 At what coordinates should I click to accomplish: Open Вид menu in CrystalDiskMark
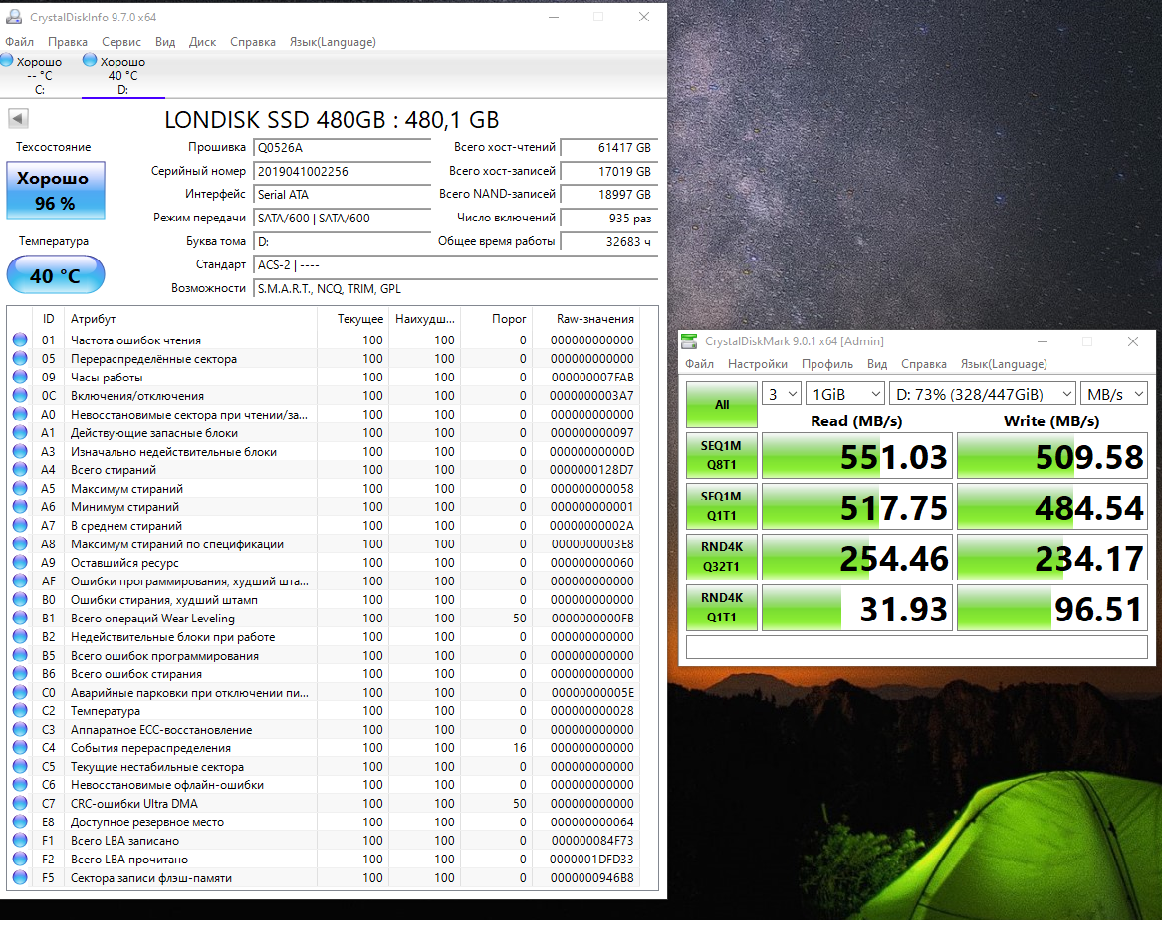(877, 364)
